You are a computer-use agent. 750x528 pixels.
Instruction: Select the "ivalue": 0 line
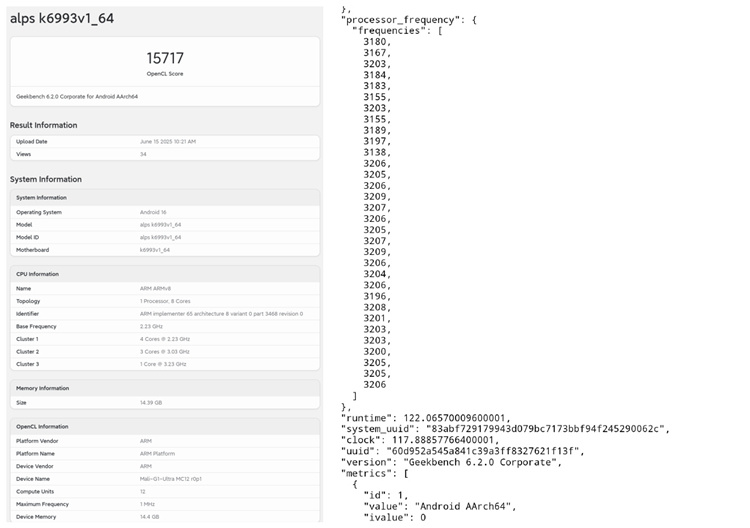point(395,517)
